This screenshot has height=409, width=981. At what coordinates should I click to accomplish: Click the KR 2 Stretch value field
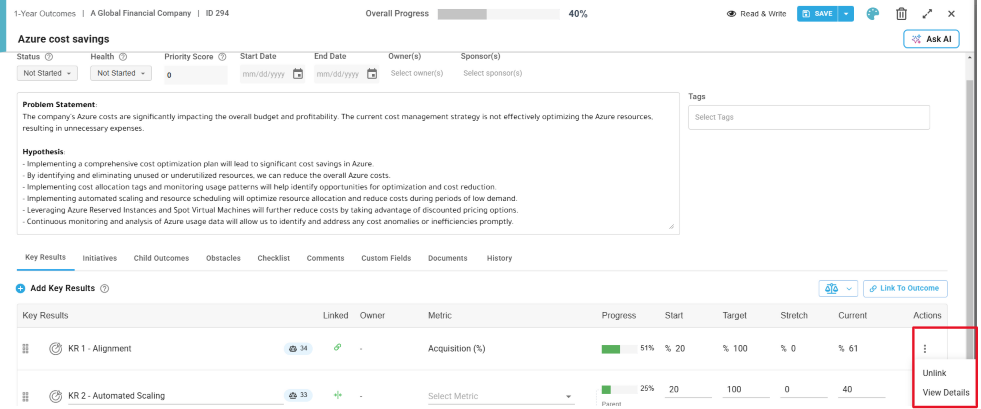pyautogui.click(x=803, y=390)
